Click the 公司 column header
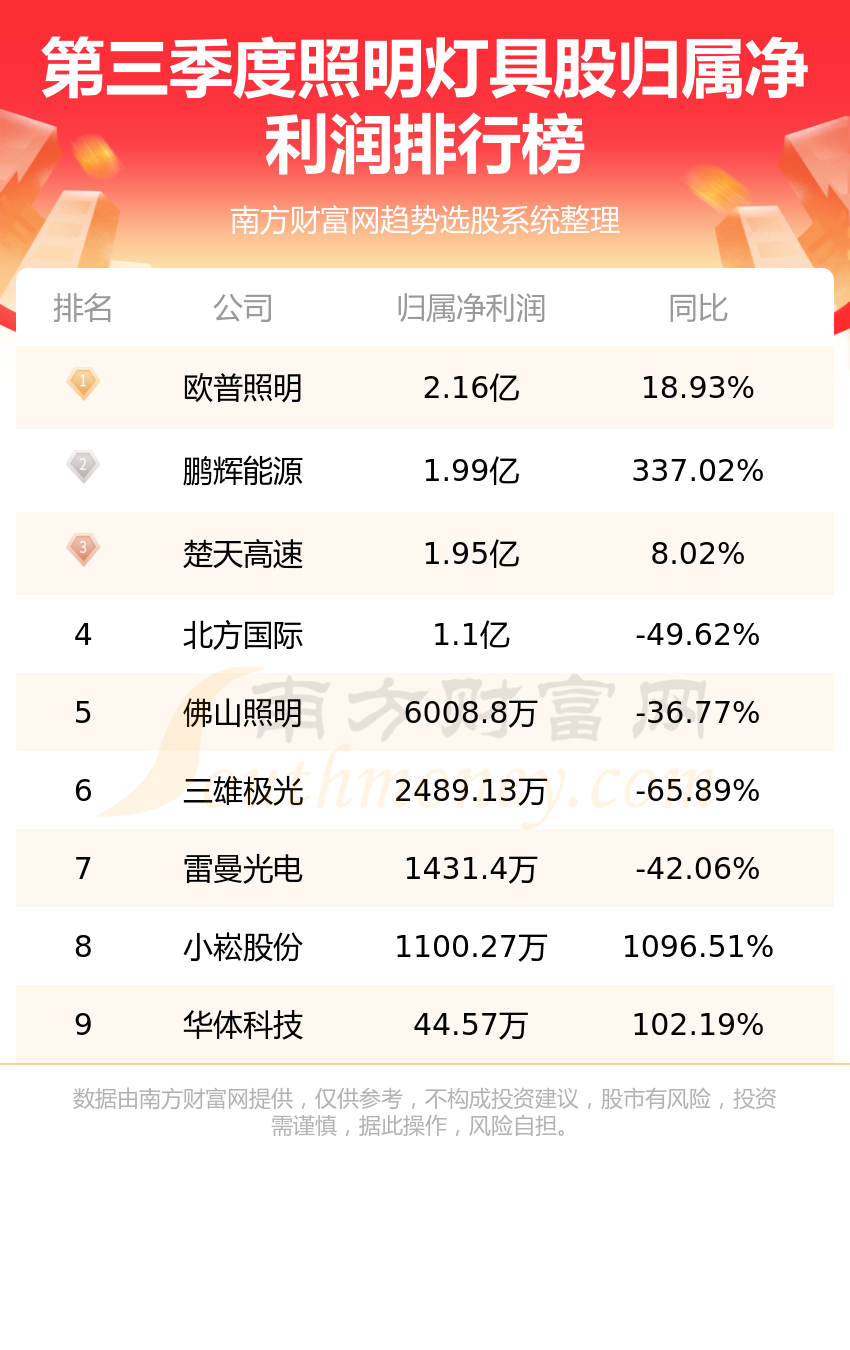The height and width of the screenshot is (1350, 850). 243,309
